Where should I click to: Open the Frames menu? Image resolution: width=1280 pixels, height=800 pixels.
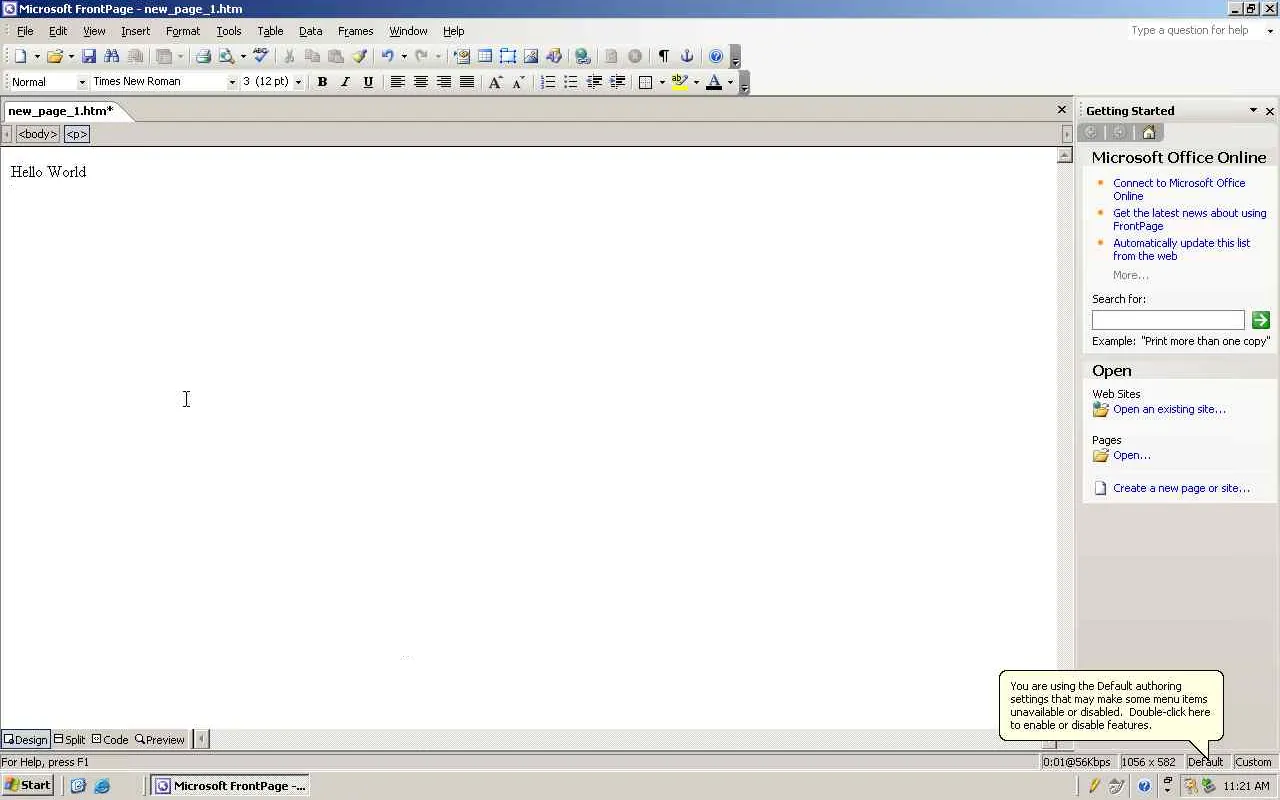coord(355,31)
